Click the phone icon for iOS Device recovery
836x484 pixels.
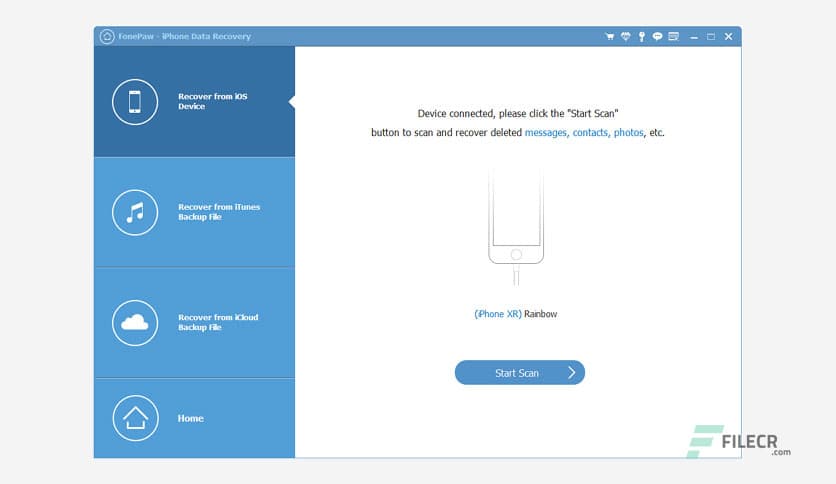tap(135, 102)
